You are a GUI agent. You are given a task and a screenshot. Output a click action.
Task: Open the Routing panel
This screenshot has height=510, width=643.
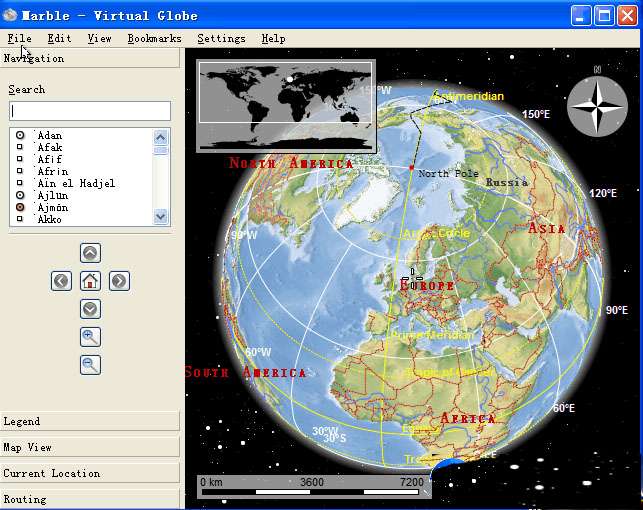pos(90,499)
